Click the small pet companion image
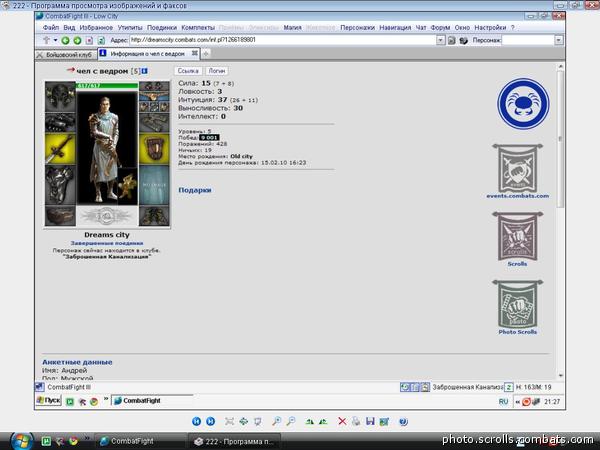This screenshot has height=450, width=600. pos(127,187)
